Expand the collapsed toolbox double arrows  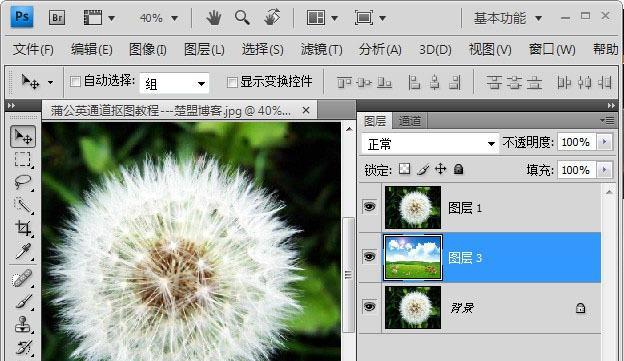11,105
